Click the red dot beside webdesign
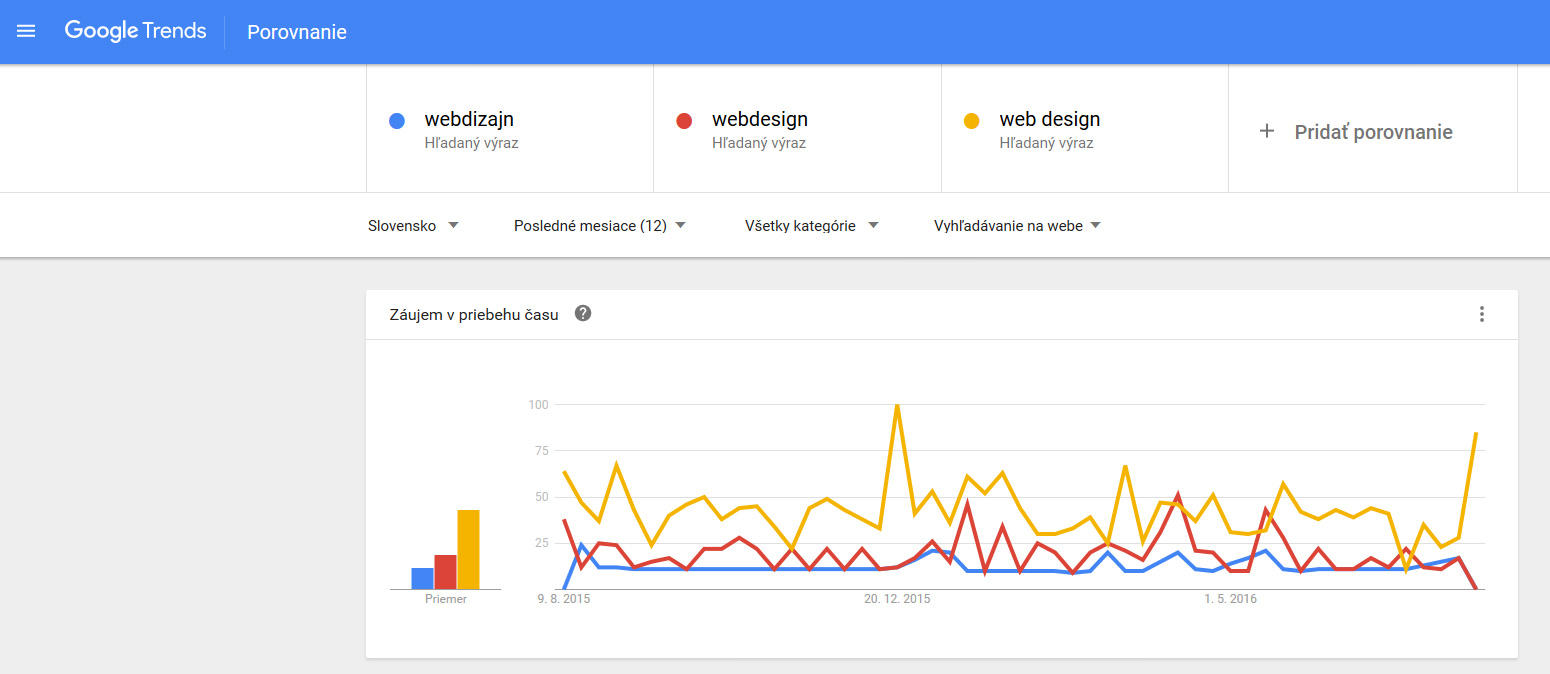 [684, 121]
